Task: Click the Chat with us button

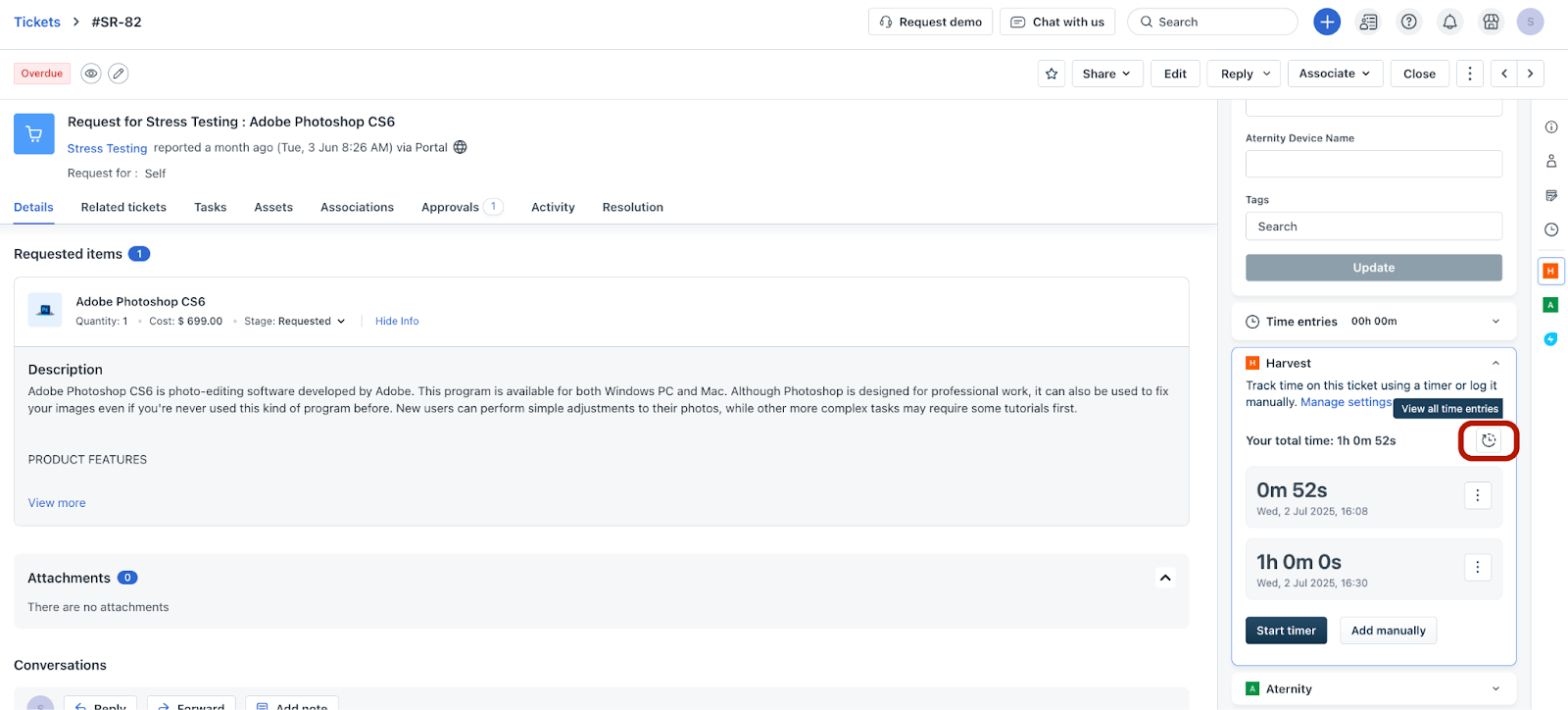Action: pyautogui.click(x=1057, y=22)
